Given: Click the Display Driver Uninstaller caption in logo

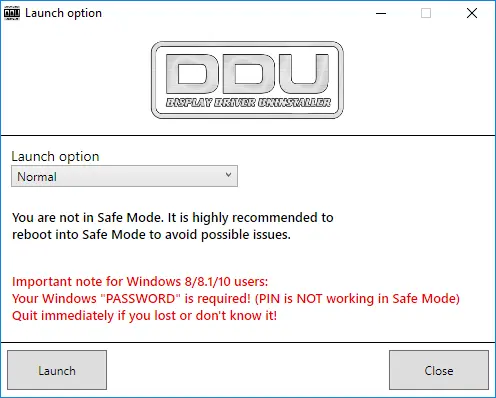Looking at the screenshot, I should [x=248, y=103].
